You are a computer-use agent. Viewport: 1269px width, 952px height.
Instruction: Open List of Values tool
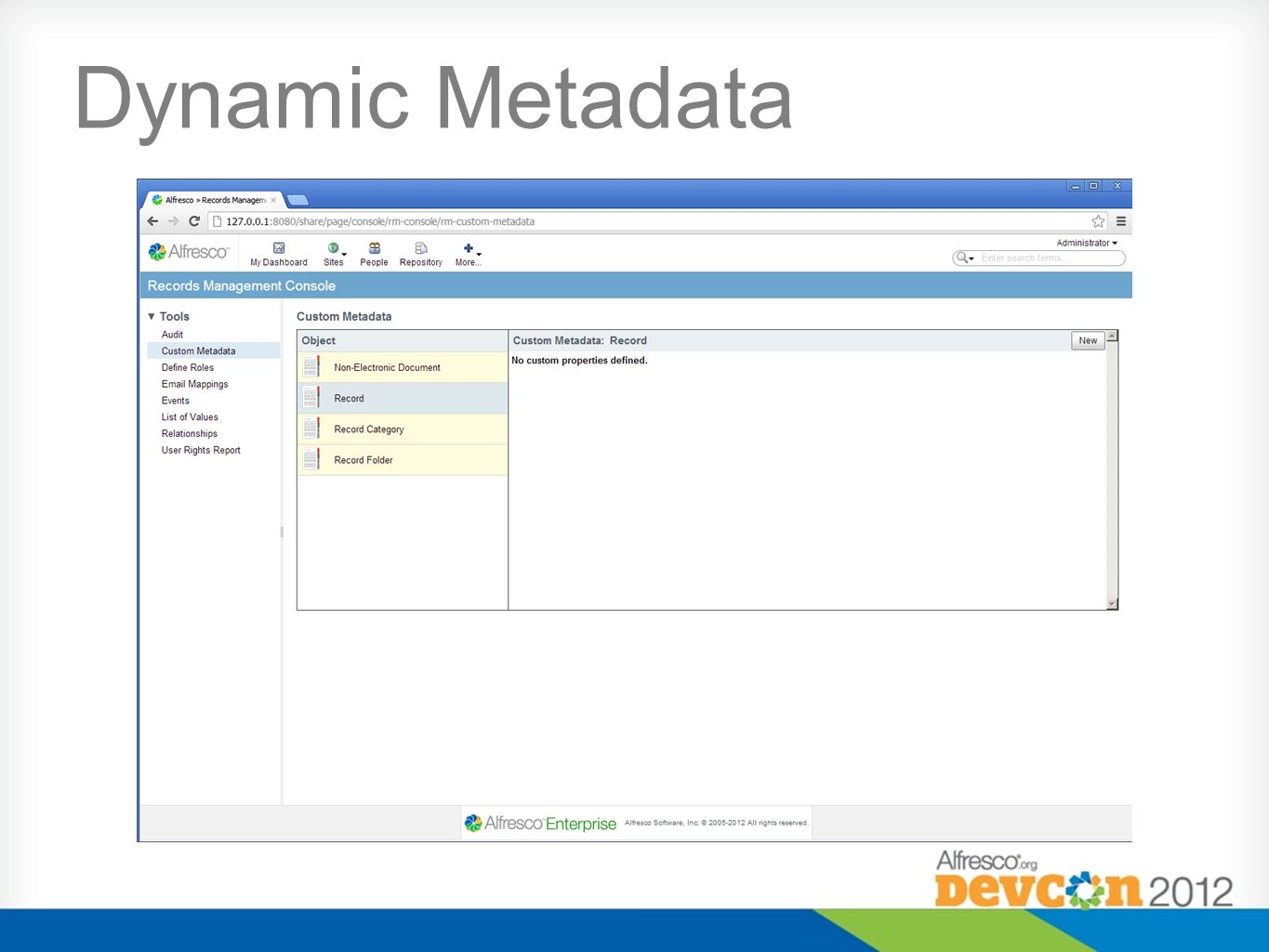(190, 417)
